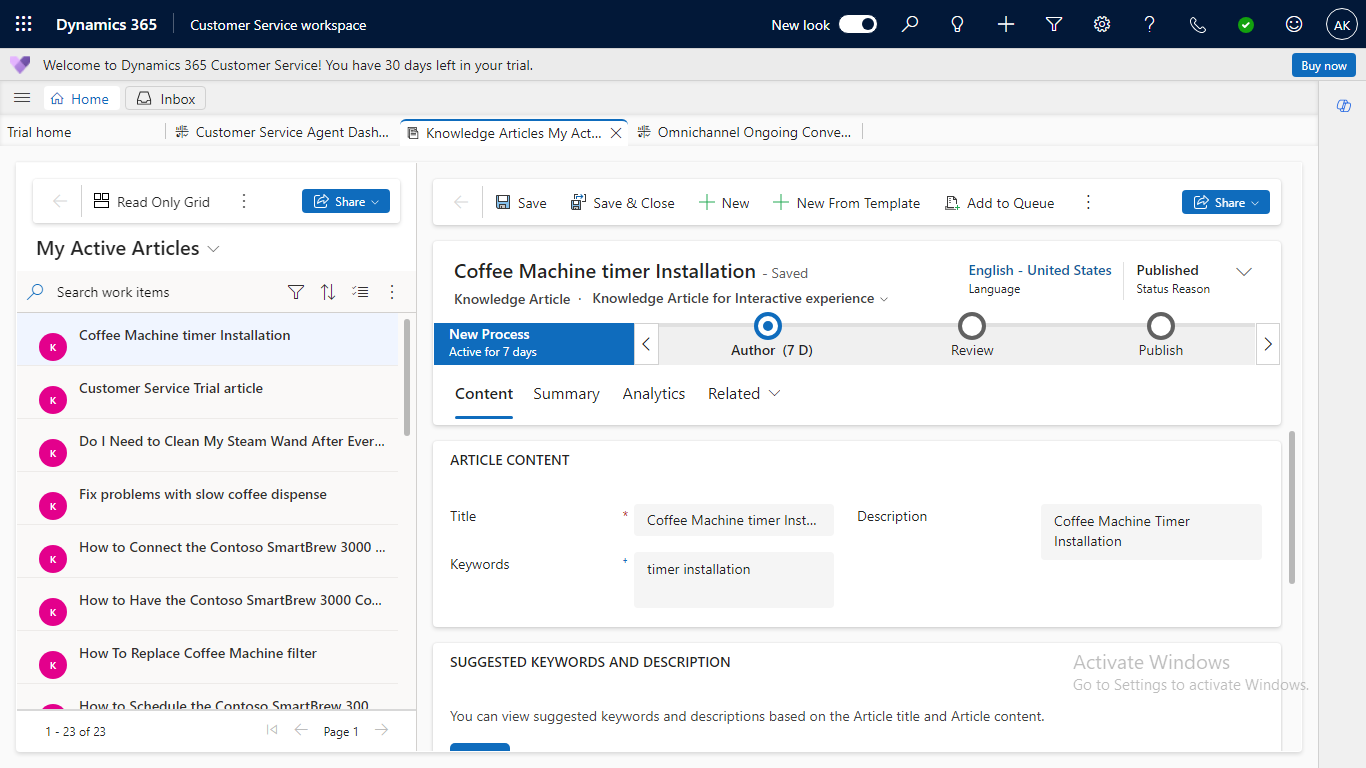This screenshot has height=768, width=1366.
Task: Toggle the New look switch
Action: pos(857,25)
